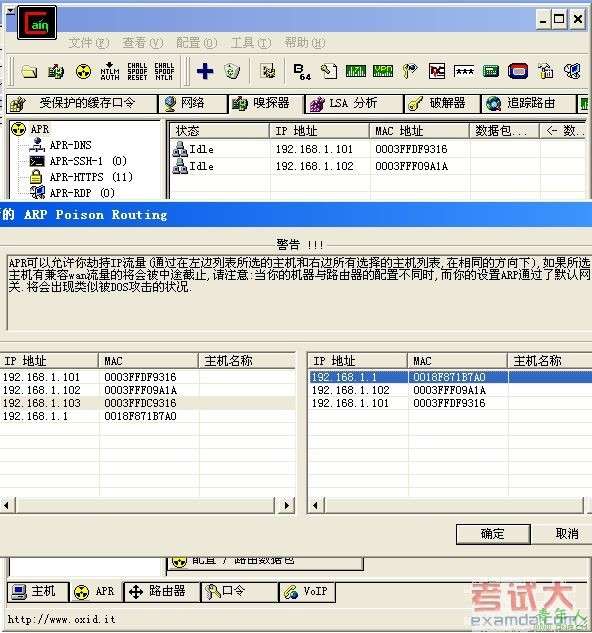Image resolution: width=592 pixels, height=633 pixels.
Task: Click the red-blue rounded box toolbar icon
Action: click(x=518, y=71)
